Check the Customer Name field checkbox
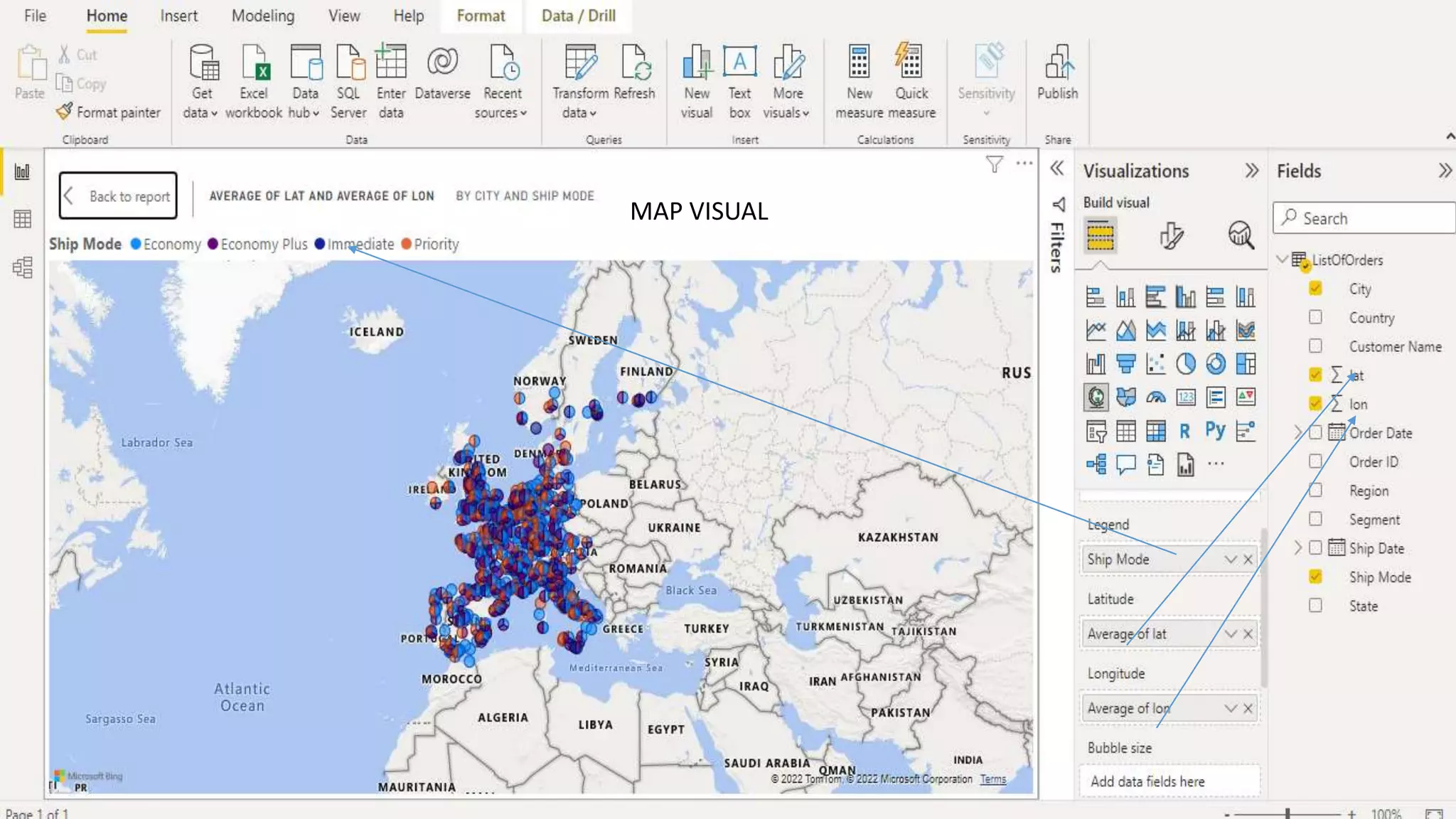Image resolution: width=1456 pixels, height=819 pixels. click(x=1315, y=346)
